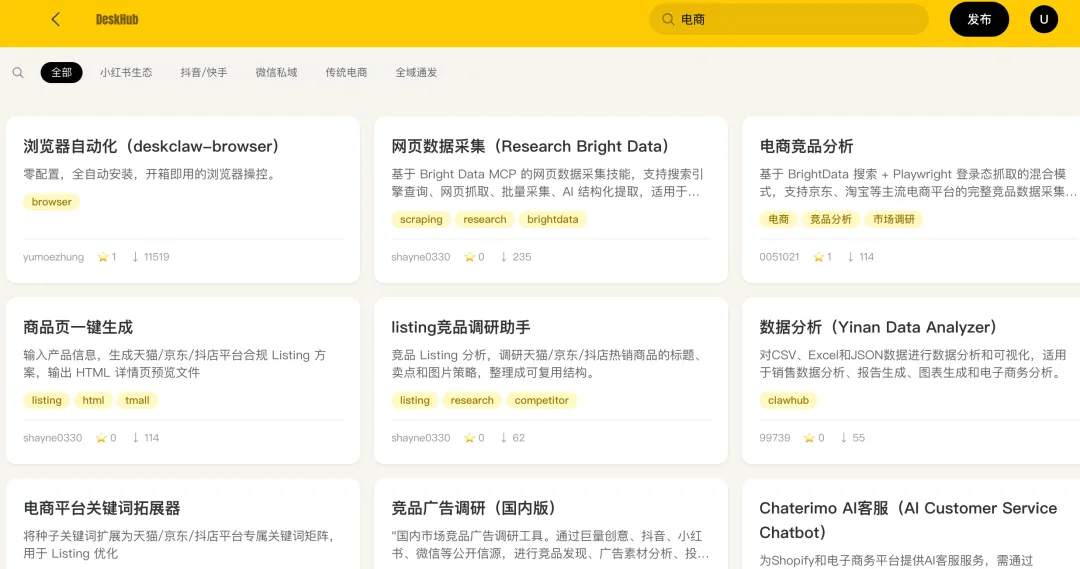Click download icon on 电商竞品分析 card
The width and height of the screenshot is (1080, 569).
click(851, 257)
